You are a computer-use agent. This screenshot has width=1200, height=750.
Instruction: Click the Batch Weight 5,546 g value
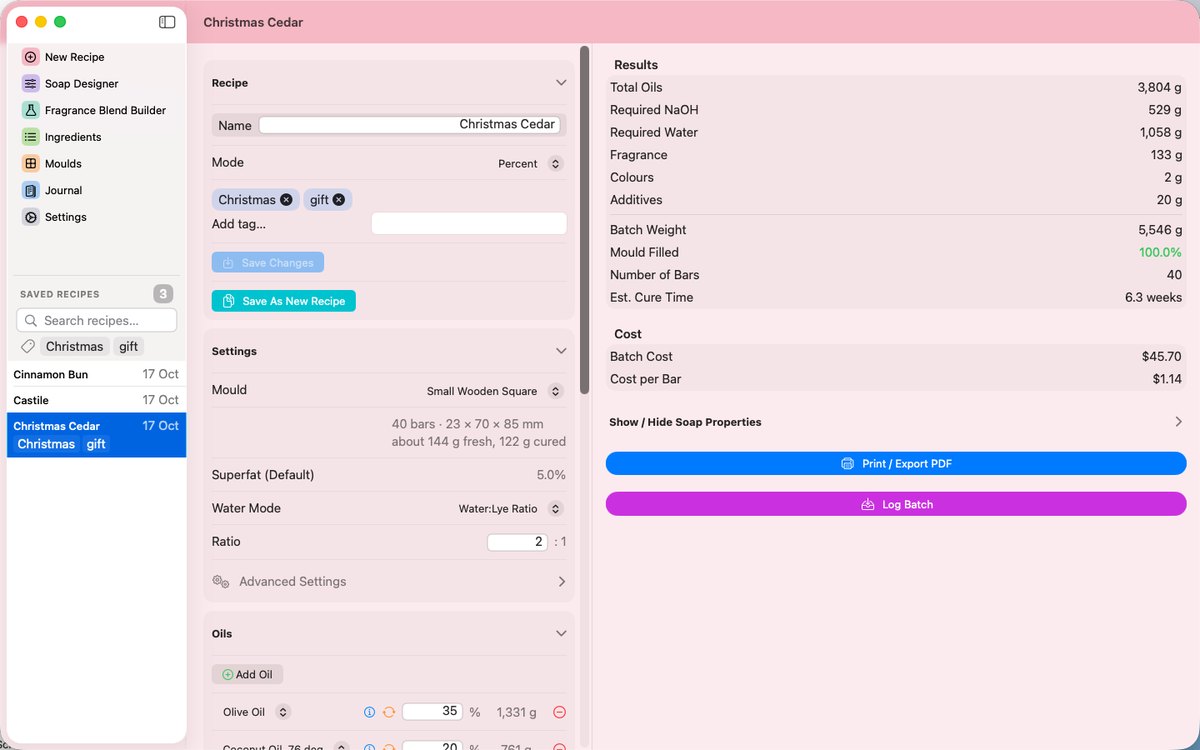(x=1160, y=230)
